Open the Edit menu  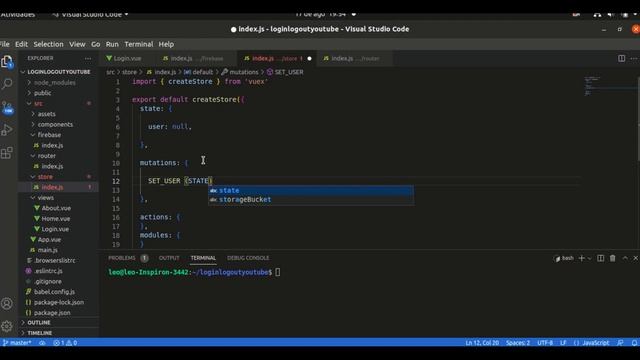[x=21, y=44]
